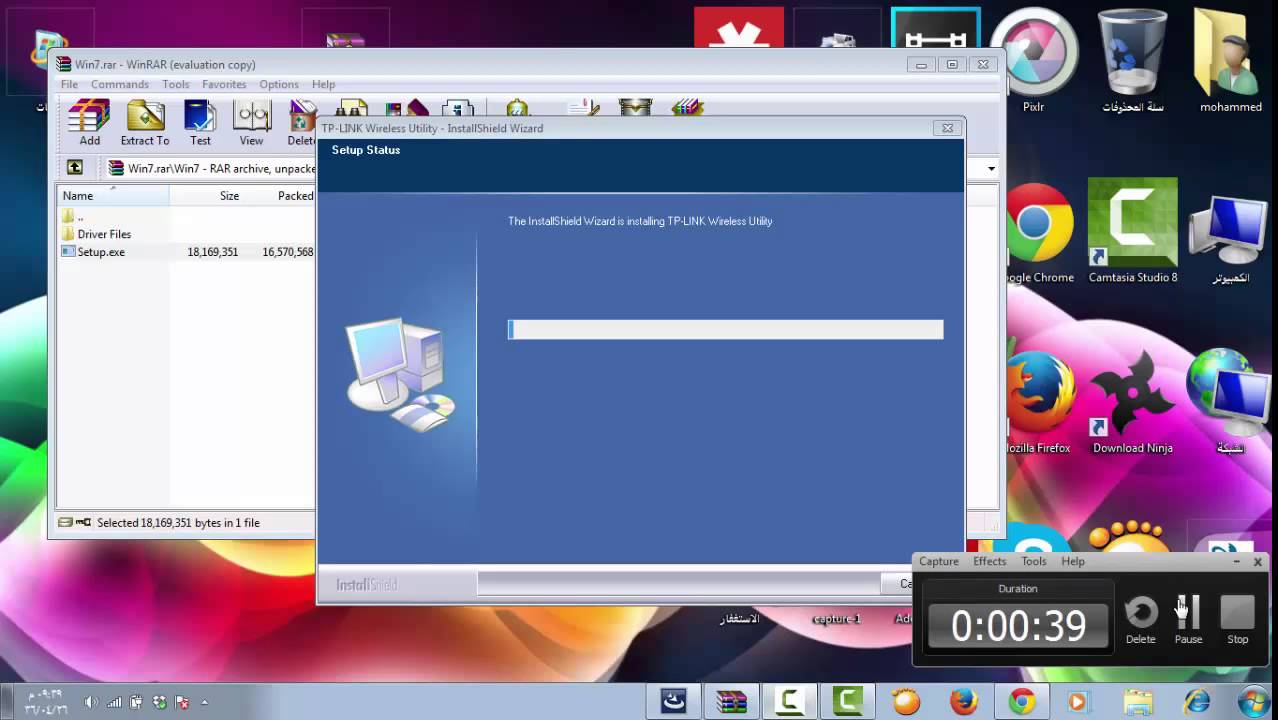Open Windows Explorer folder on taskbar
The height and width of the screenshot is (720, 1278).
pyautogui.click(x=1138, y=701)
